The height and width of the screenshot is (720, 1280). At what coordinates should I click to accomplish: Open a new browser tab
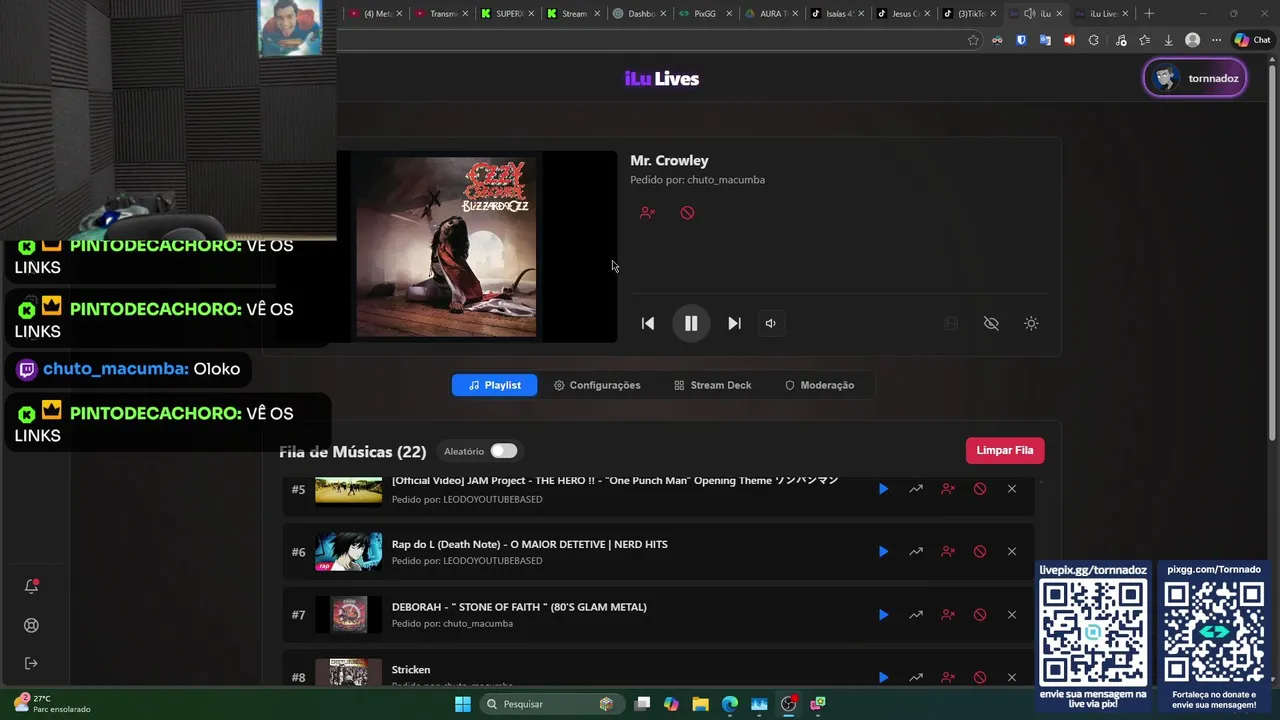pos(1149,14)
